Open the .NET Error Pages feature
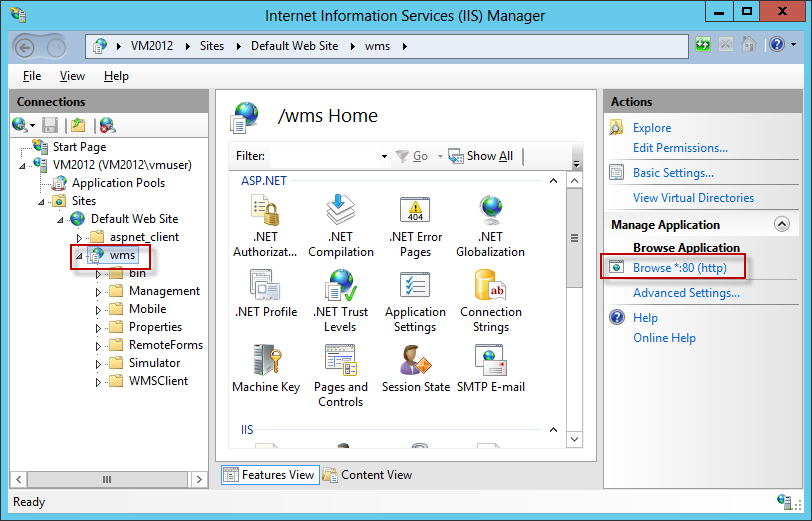 (x=415, y=210)
